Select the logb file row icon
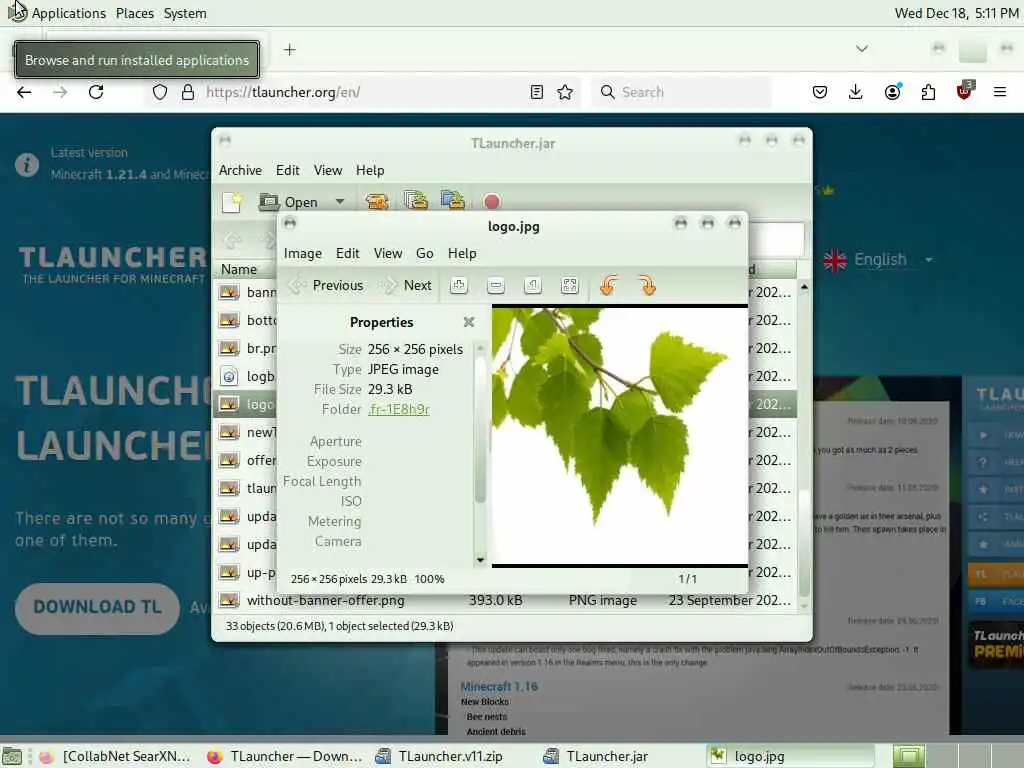 point(229,377)
